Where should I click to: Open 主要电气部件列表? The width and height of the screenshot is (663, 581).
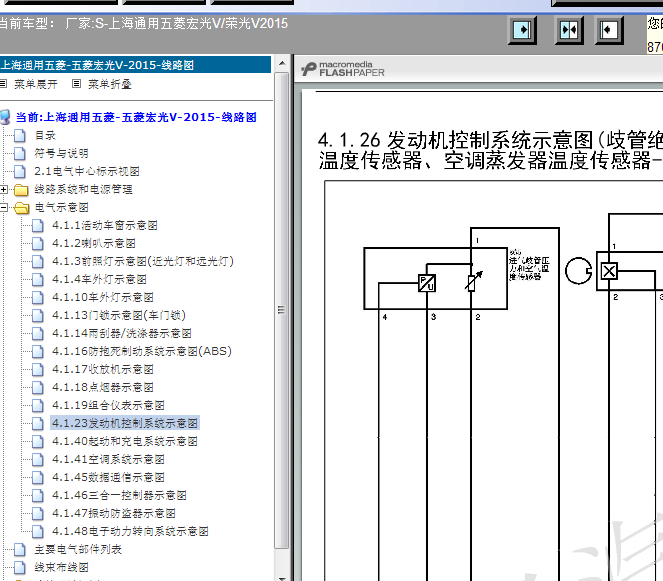click(x=78, y=549)
